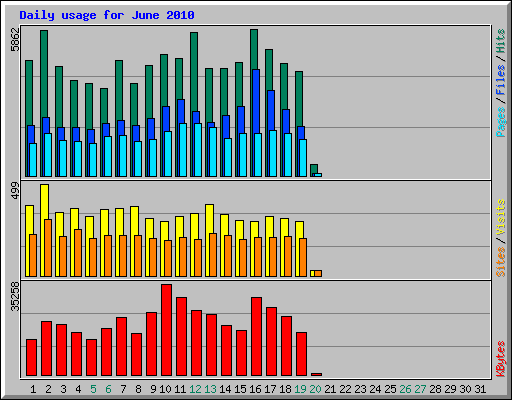Click day 1 on the x-axis
This screenshot has height=400, width=512.
click(x=33, y=389)
